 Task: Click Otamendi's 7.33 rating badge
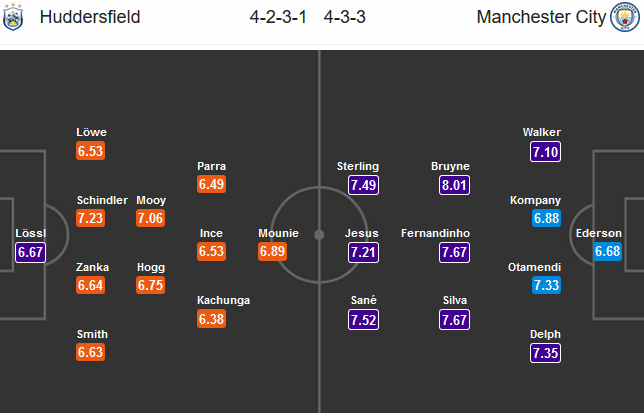[x=546, y=285]
